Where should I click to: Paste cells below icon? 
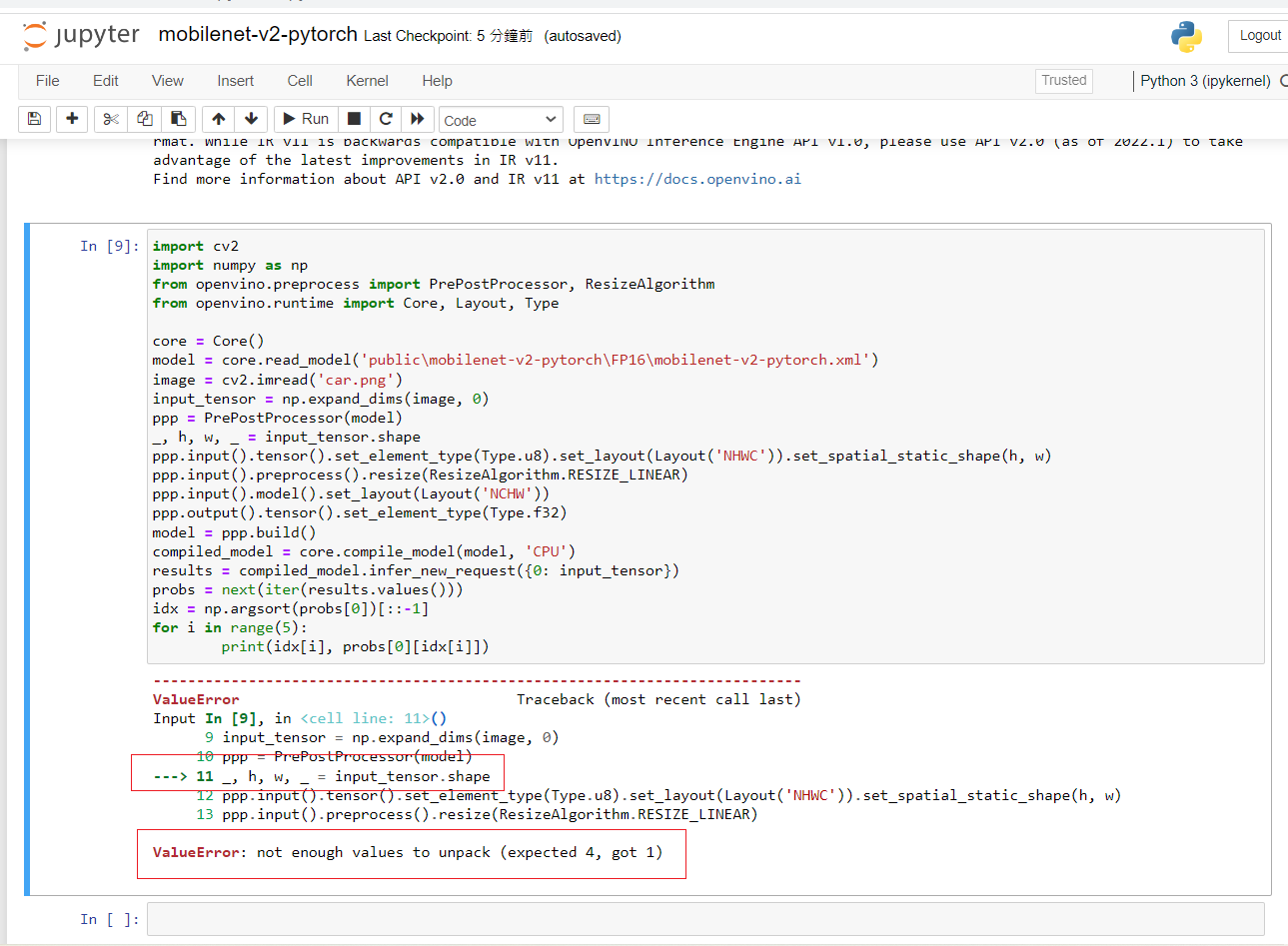tap(179, 119)
